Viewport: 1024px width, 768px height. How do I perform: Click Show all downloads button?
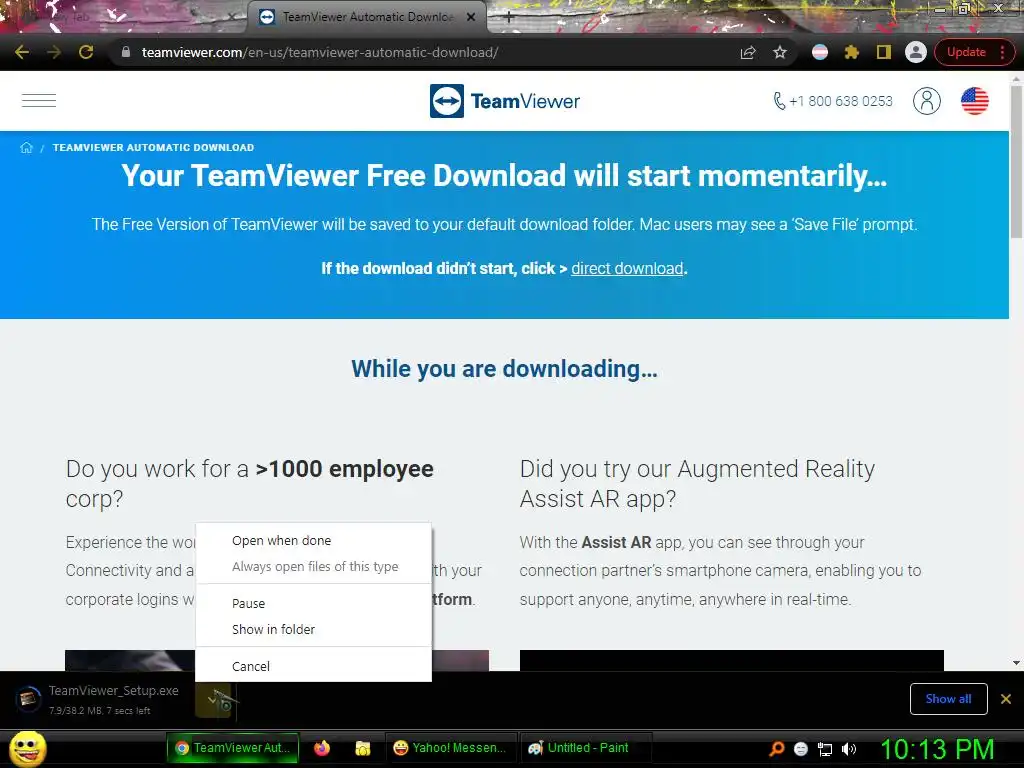click(948, 699)
